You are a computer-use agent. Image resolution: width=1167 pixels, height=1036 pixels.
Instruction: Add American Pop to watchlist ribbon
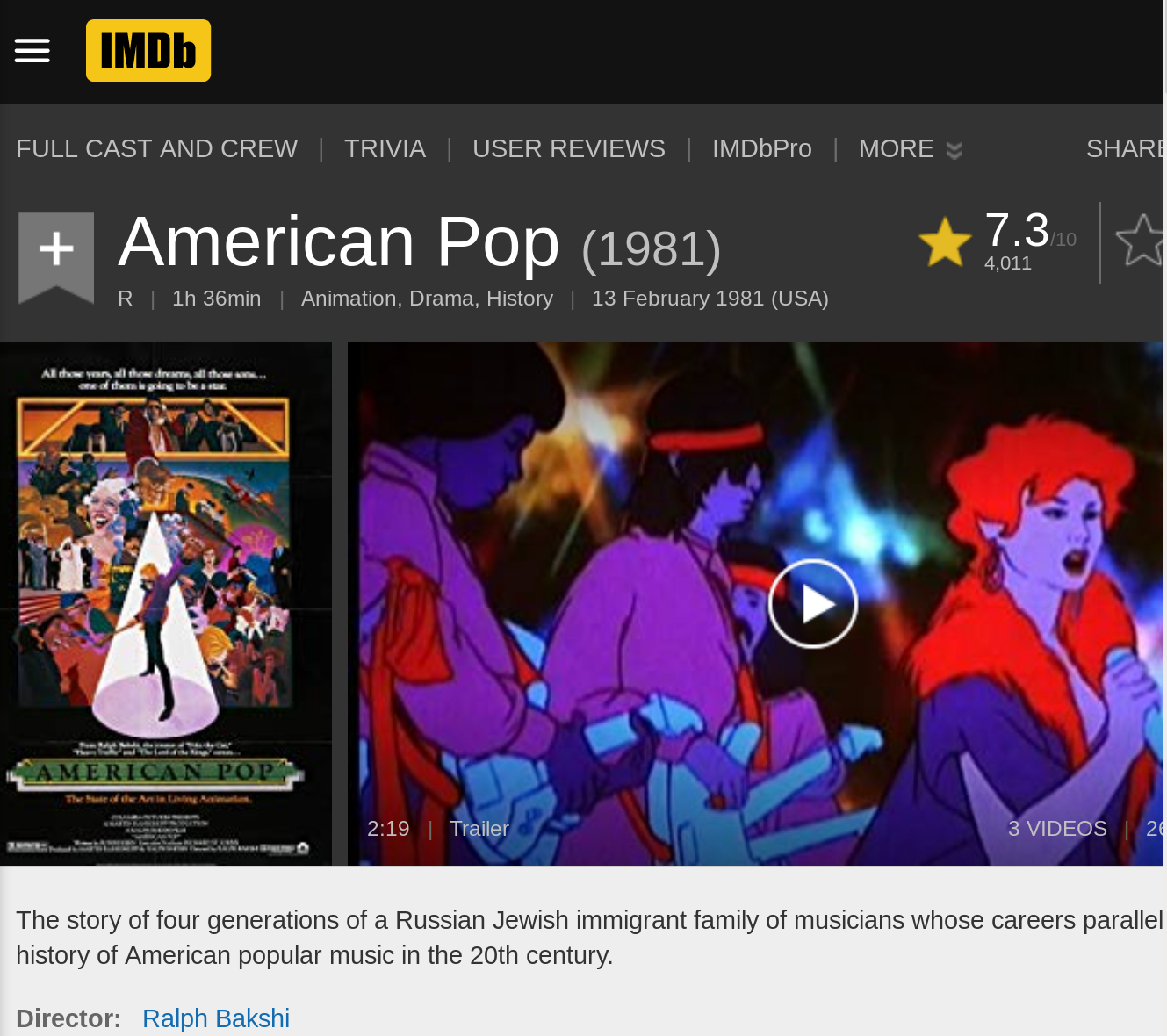coord(56,258)
